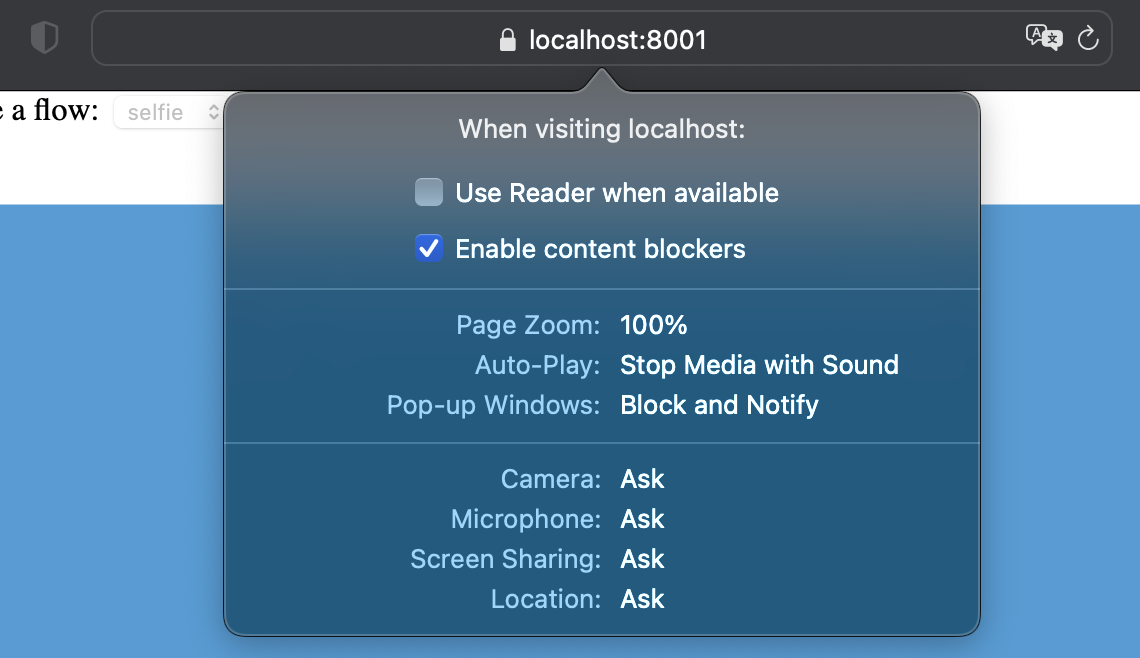Viewport: 1140px width, 658px height.
Task: Change the Camera permission from Ask
Action: tap(642, 479)
